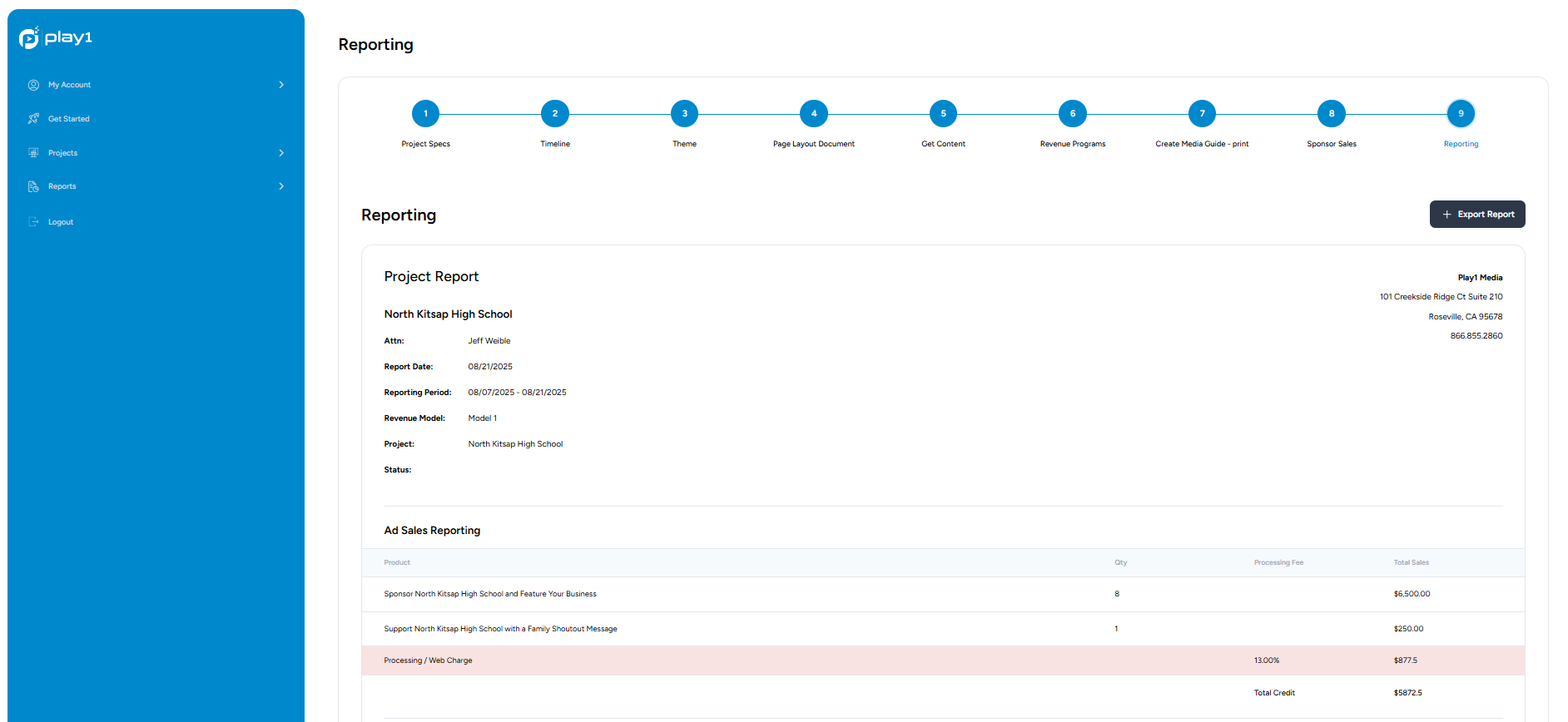Click Sponsor North Kitsap High School product row
Screen dimensions: 1568x722
click(943, 594)
